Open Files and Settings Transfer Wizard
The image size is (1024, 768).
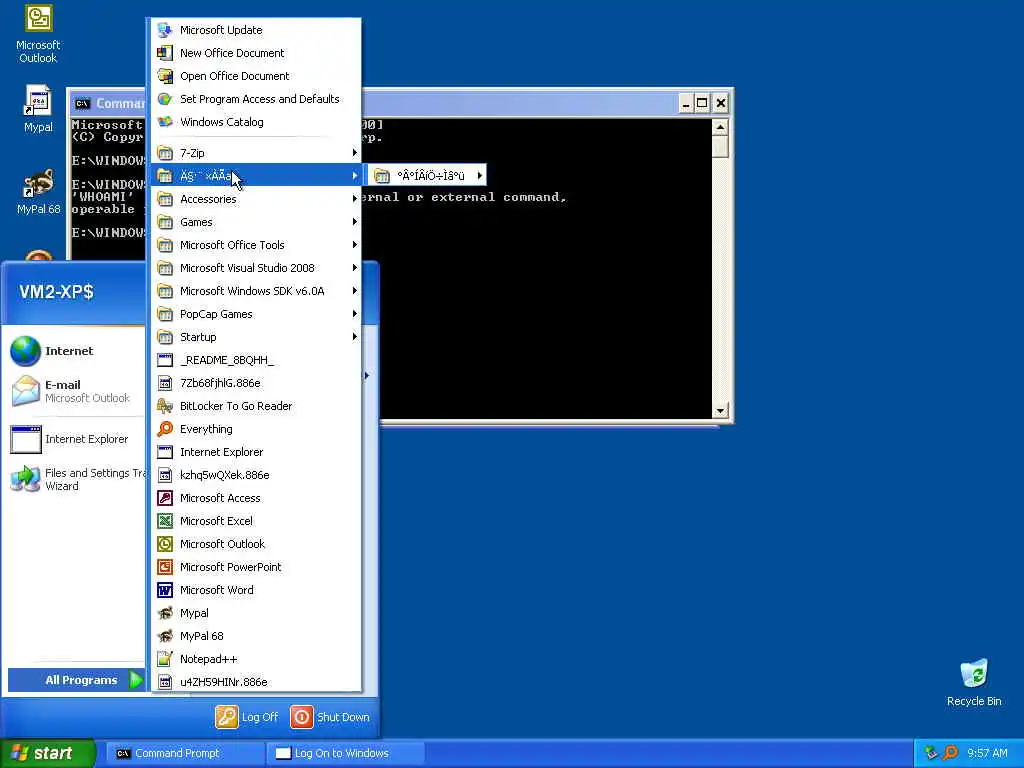point(75,479)
